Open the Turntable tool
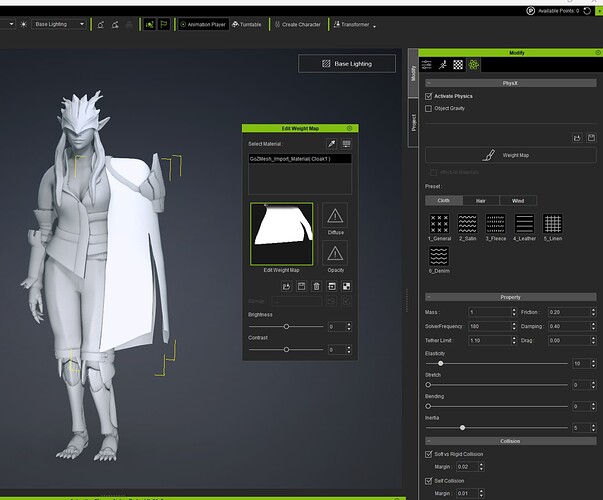Viewport: 603px width, 500px height. [247, 24]
